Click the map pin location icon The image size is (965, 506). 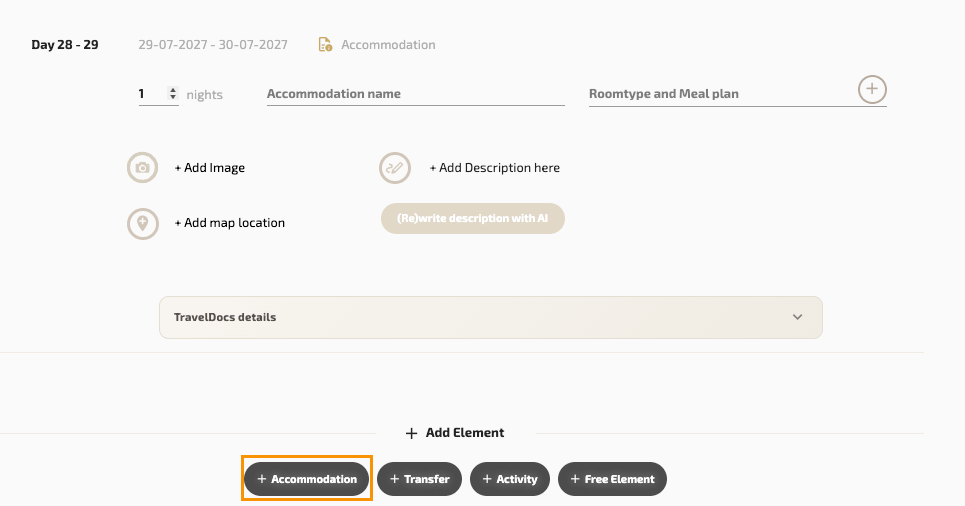point(143,223)
